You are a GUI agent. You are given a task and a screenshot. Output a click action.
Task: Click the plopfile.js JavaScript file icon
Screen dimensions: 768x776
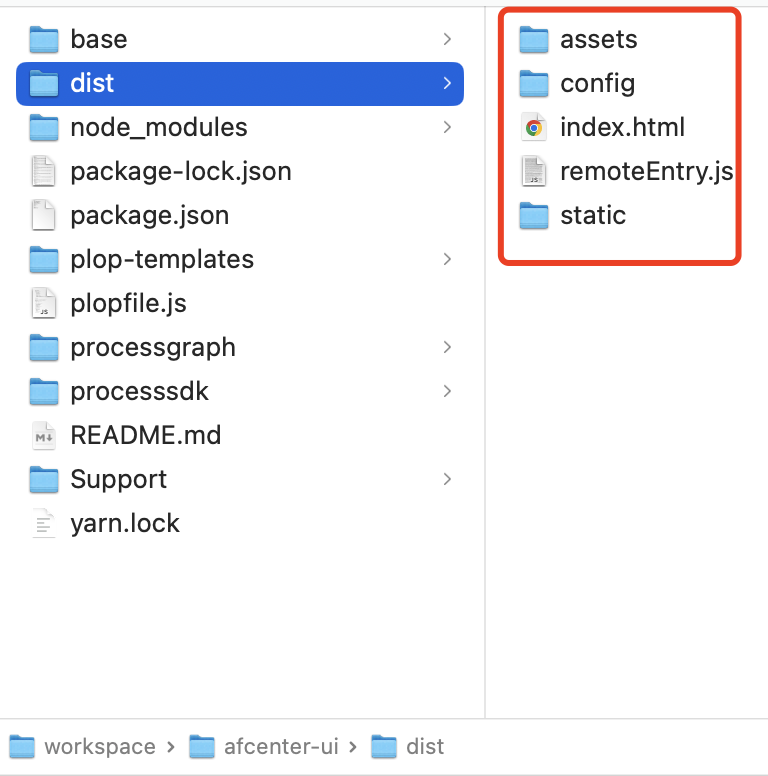tap(44, 303)
